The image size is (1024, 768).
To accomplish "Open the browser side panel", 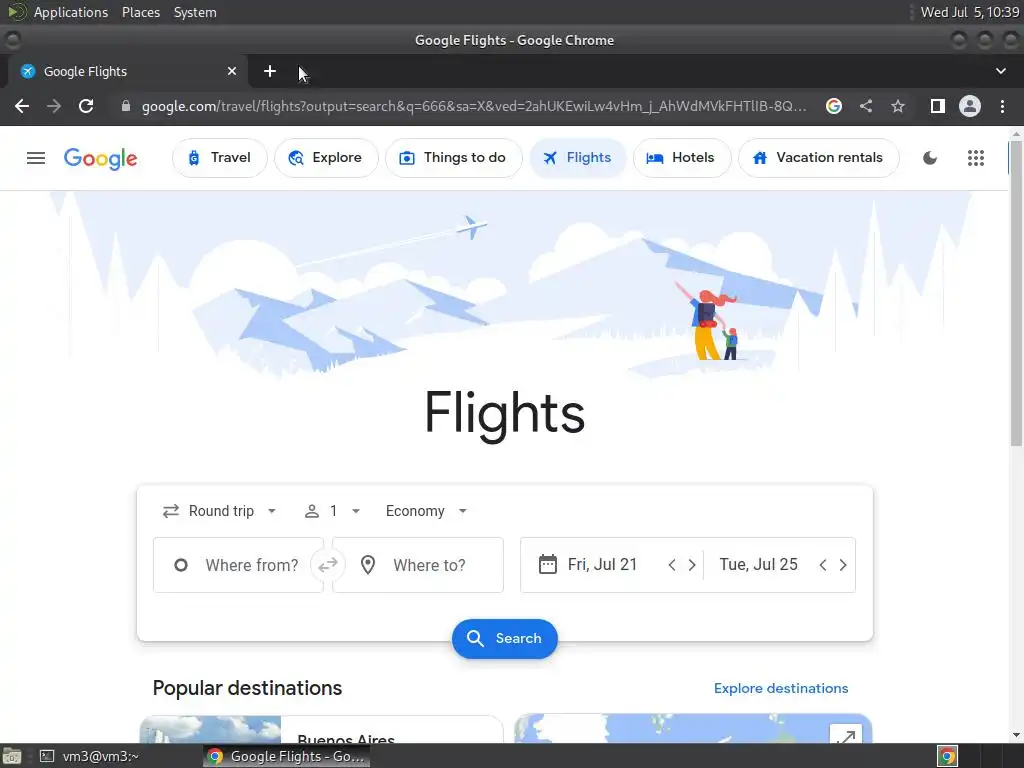I will pos(937,106).
